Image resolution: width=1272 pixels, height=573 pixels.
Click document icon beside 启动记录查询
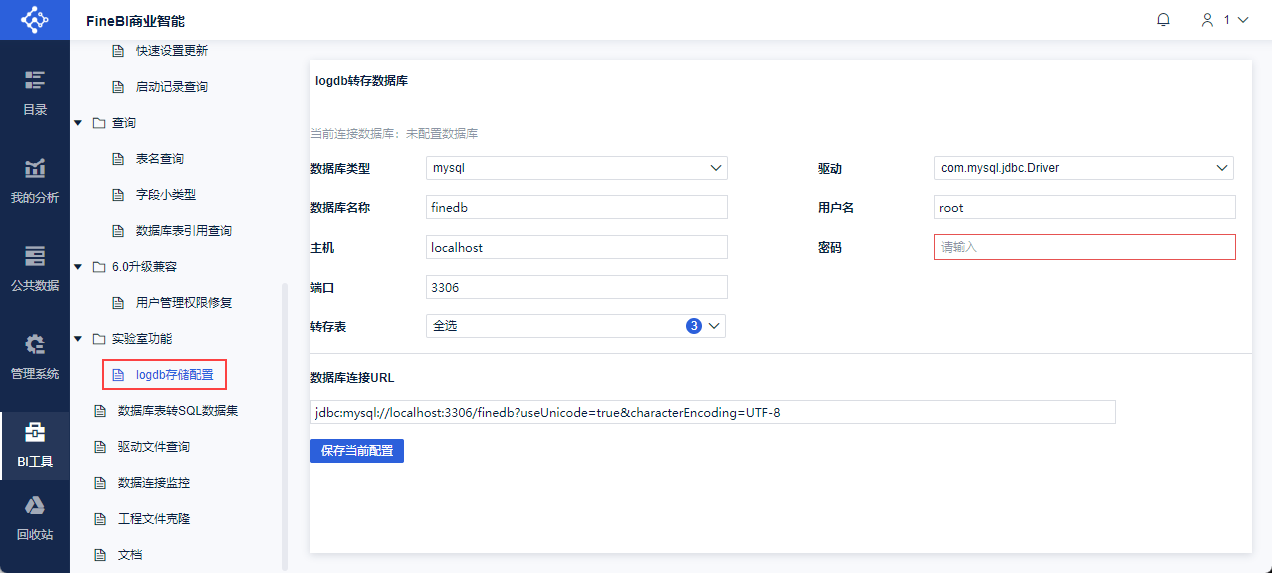(x=117, y=87)
